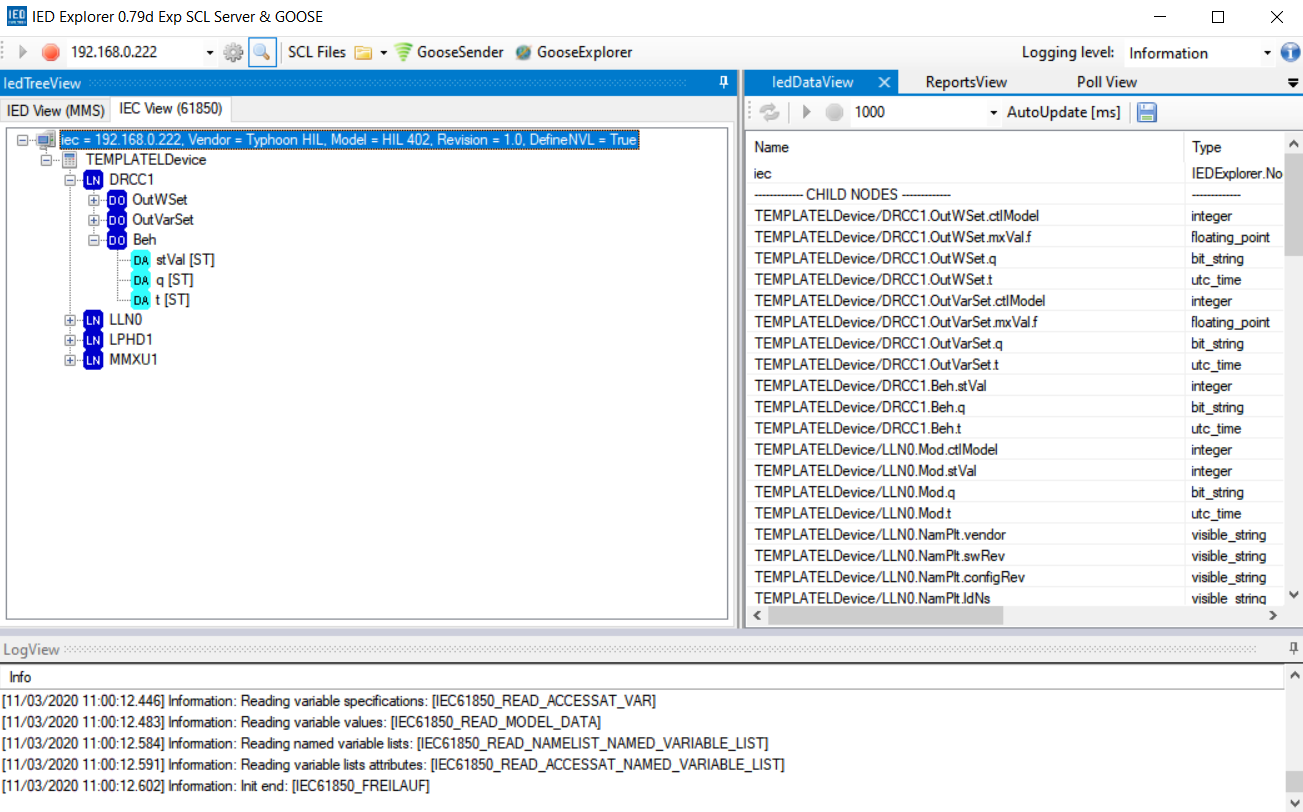Select stVal [ST] data attribute

click(x=185, y=260)
